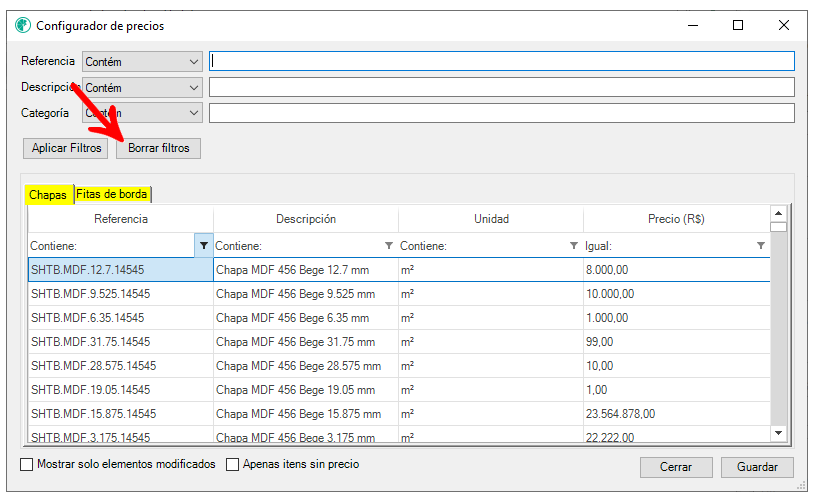
Task: Click the Configurador de precios window icon
Action: (23, 25)
